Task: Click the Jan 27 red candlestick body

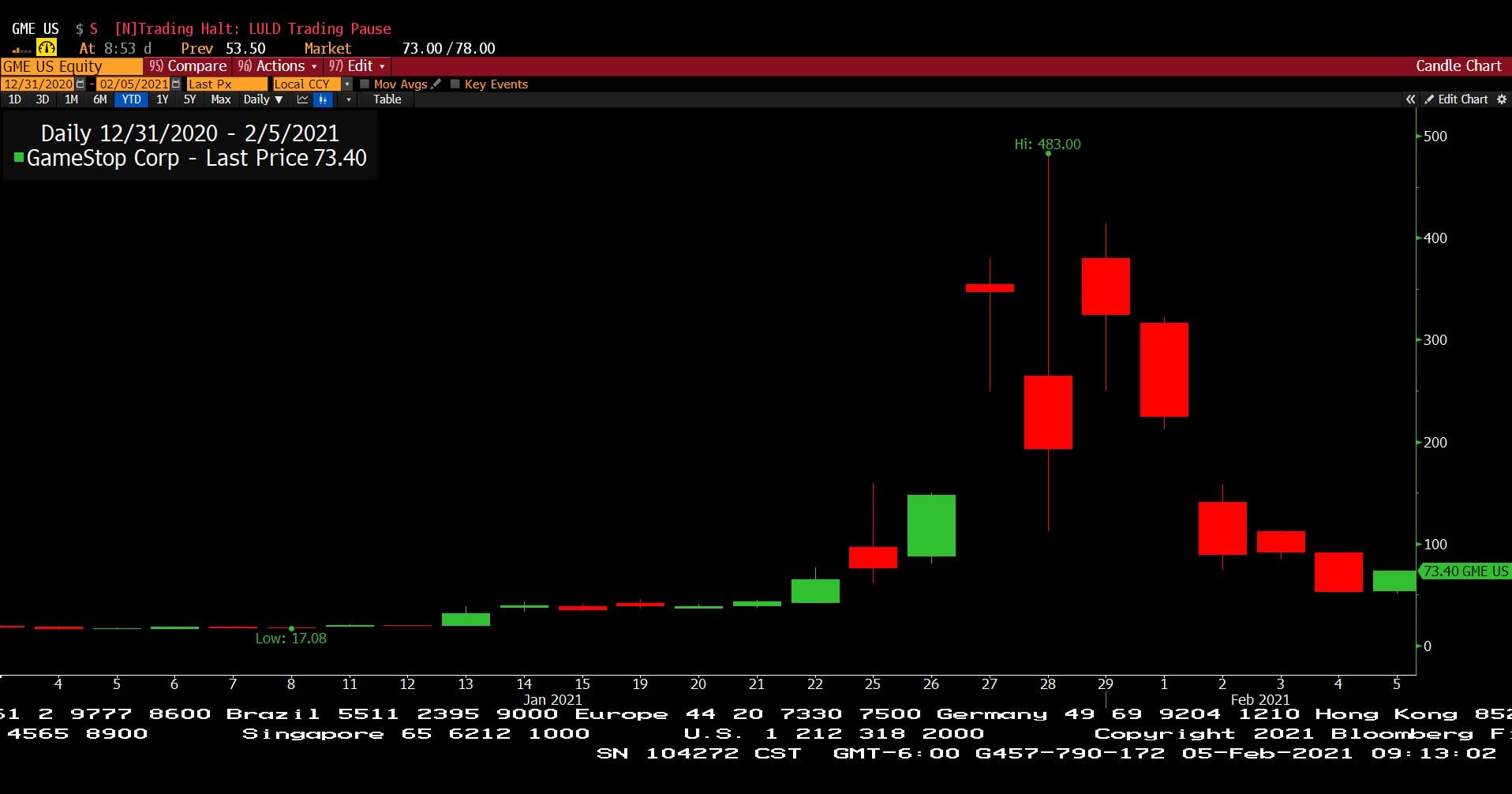Action: click(x=990, y=288)
